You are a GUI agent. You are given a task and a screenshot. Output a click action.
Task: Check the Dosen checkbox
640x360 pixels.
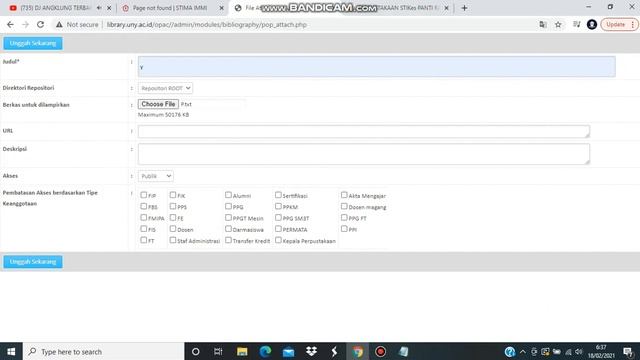173,229
